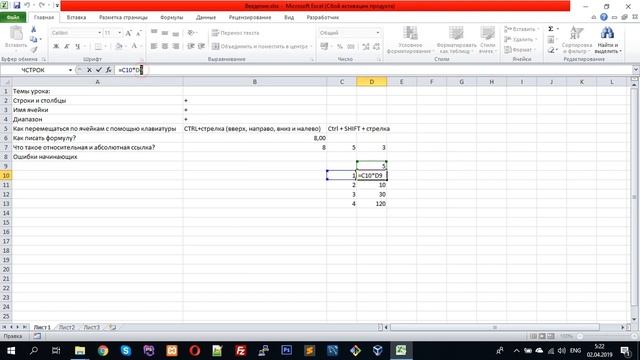The height and width of the screenshot is (360, 640).
Task: Cancel formula entry with the X icon
Action: [x=89, y=70]
